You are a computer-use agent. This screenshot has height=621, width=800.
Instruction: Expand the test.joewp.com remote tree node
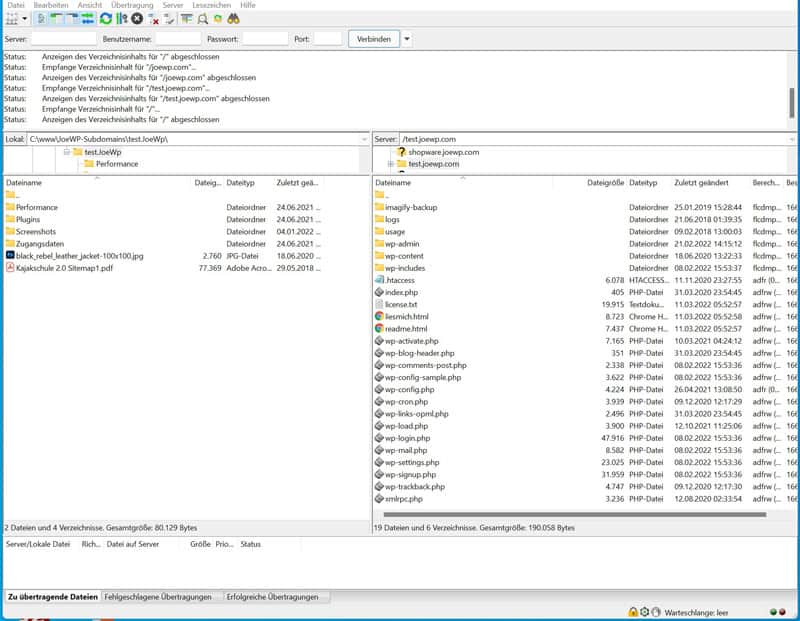(390, 164)
